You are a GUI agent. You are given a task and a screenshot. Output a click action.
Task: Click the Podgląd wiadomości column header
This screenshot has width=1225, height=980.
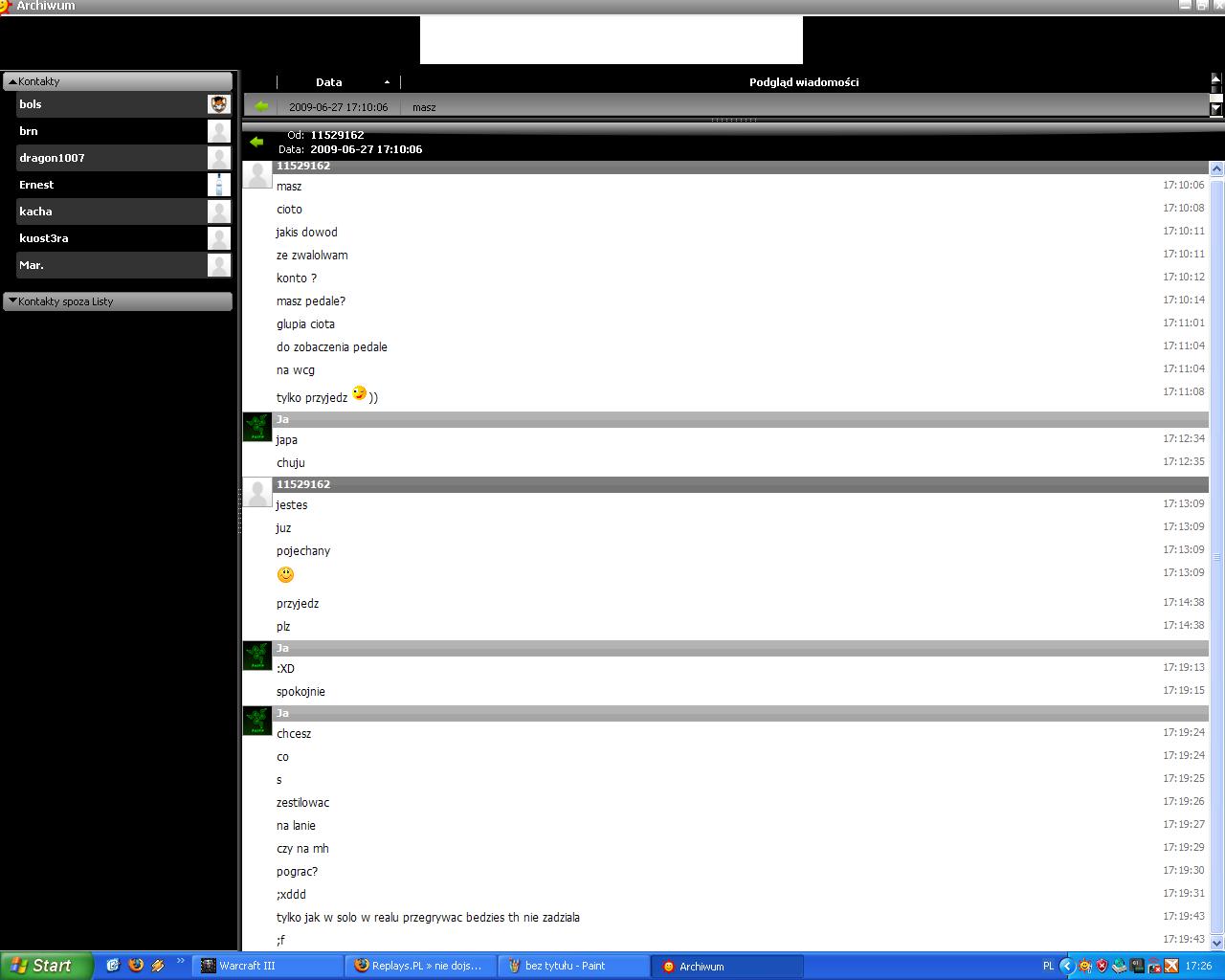(x=803, y=82)
